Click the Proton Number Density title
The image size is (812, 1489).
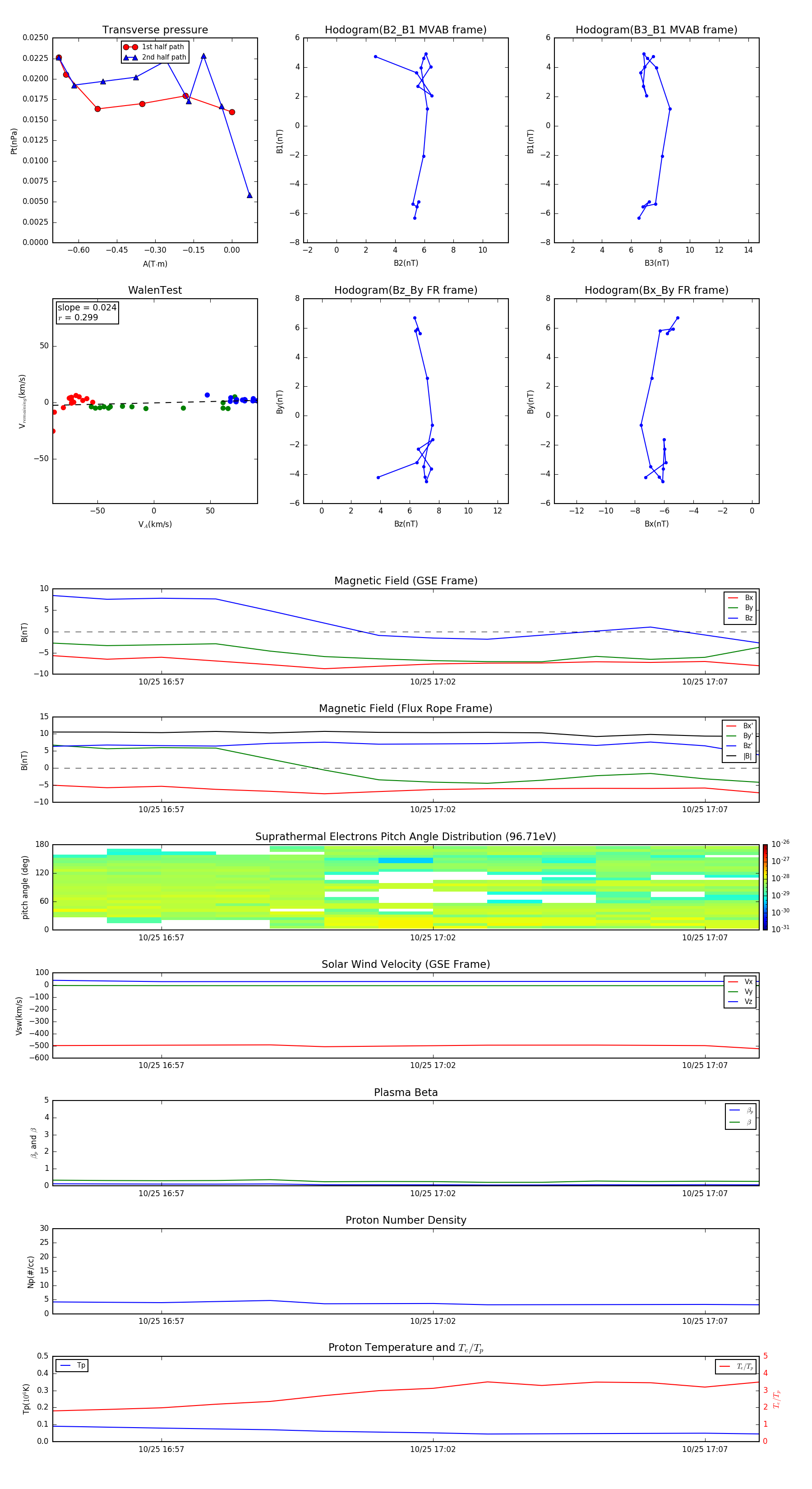406,1221
